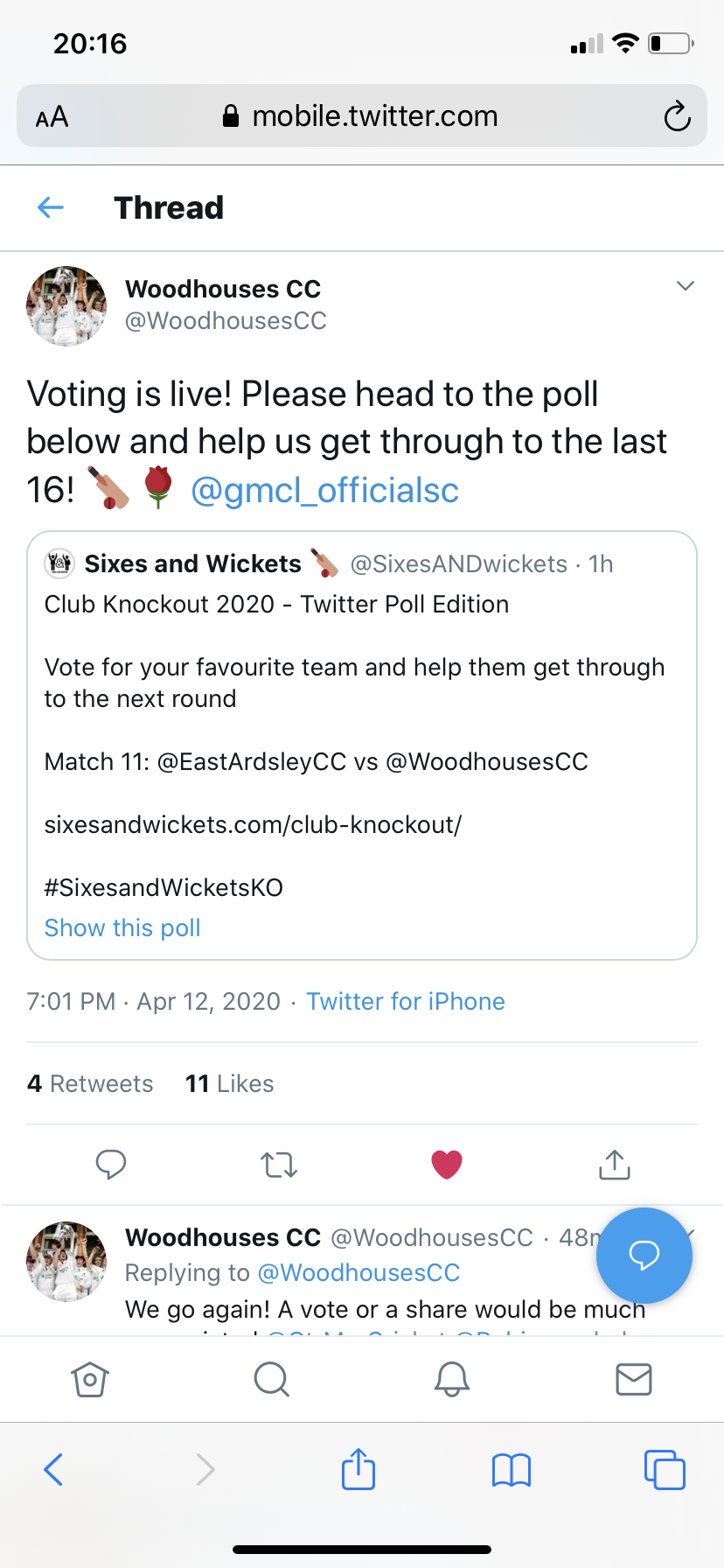
Task: Open Twitter home tab
Action: [x=89, y=1380]
